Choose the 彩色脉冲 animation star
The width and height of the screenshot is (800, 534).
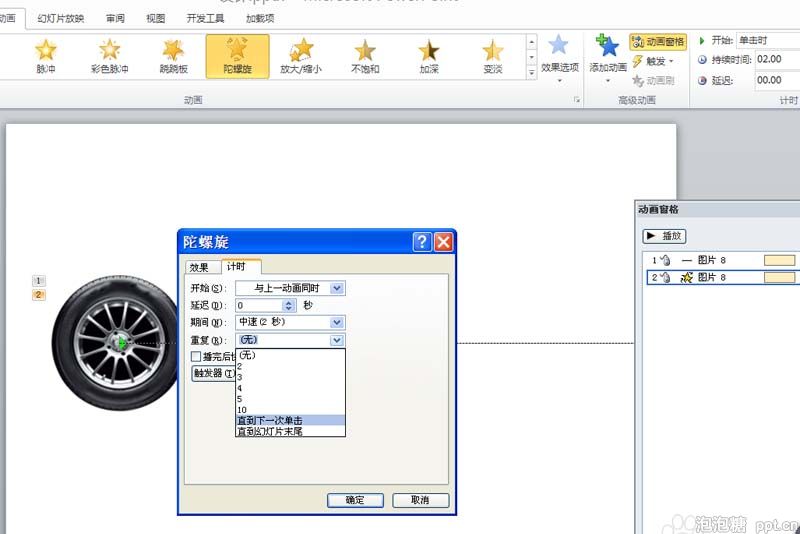click(109, 56)
